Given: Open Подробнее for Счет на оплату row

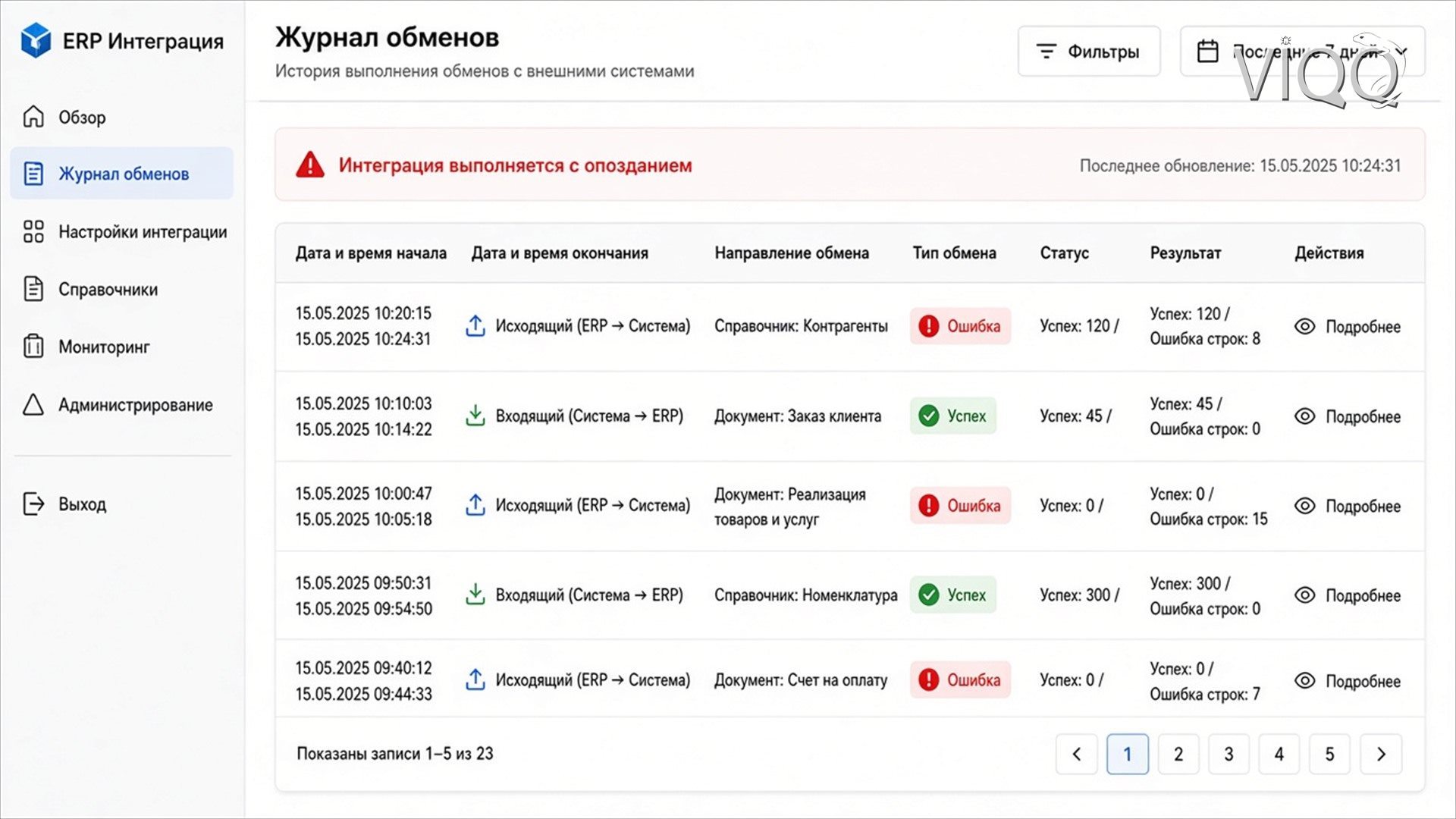Looking at the screenshot, I should [x=1348, y=681].
